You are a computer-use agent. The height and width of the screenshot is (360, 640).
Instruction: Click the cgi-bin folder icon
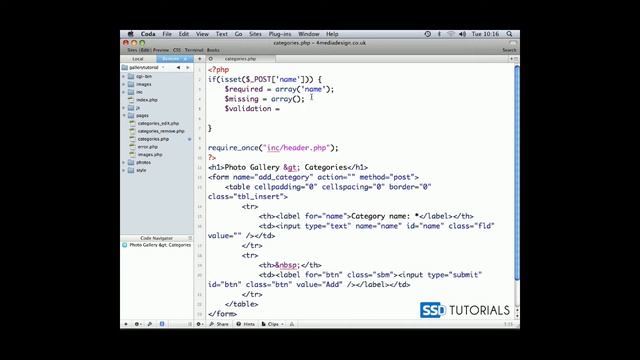point(131,76)
